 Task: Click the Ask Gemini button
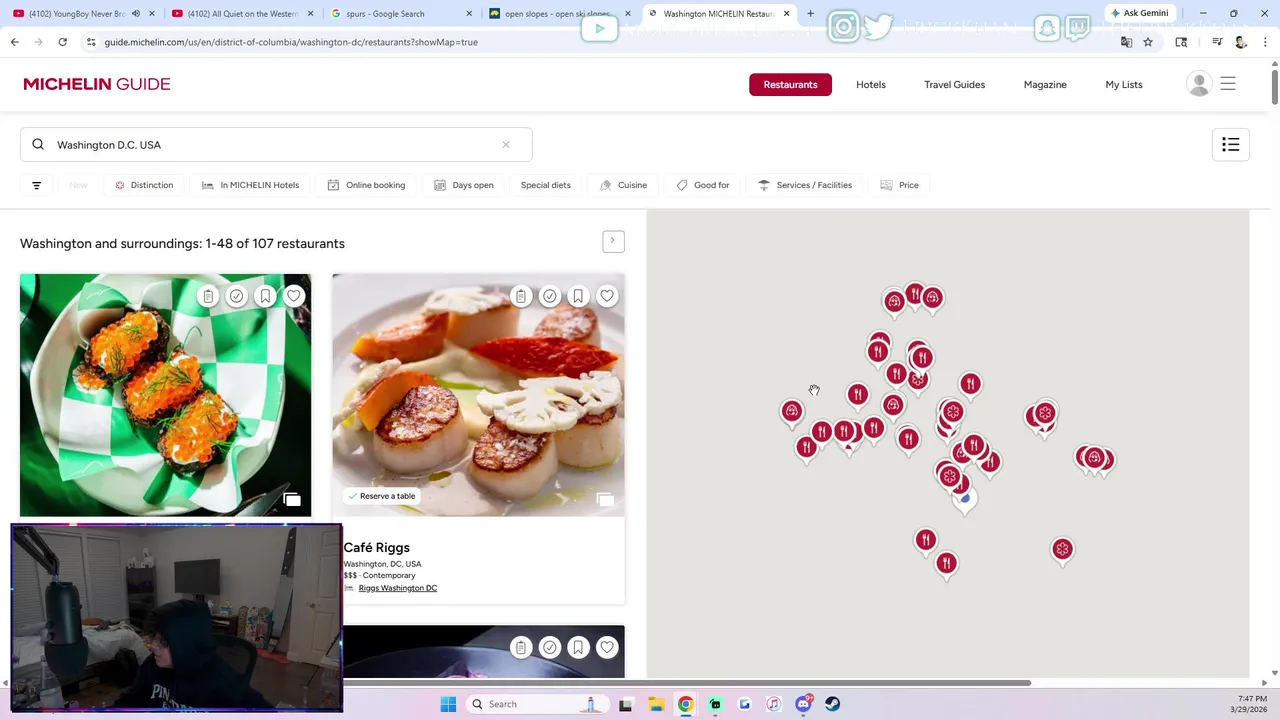coord(1140,13)
